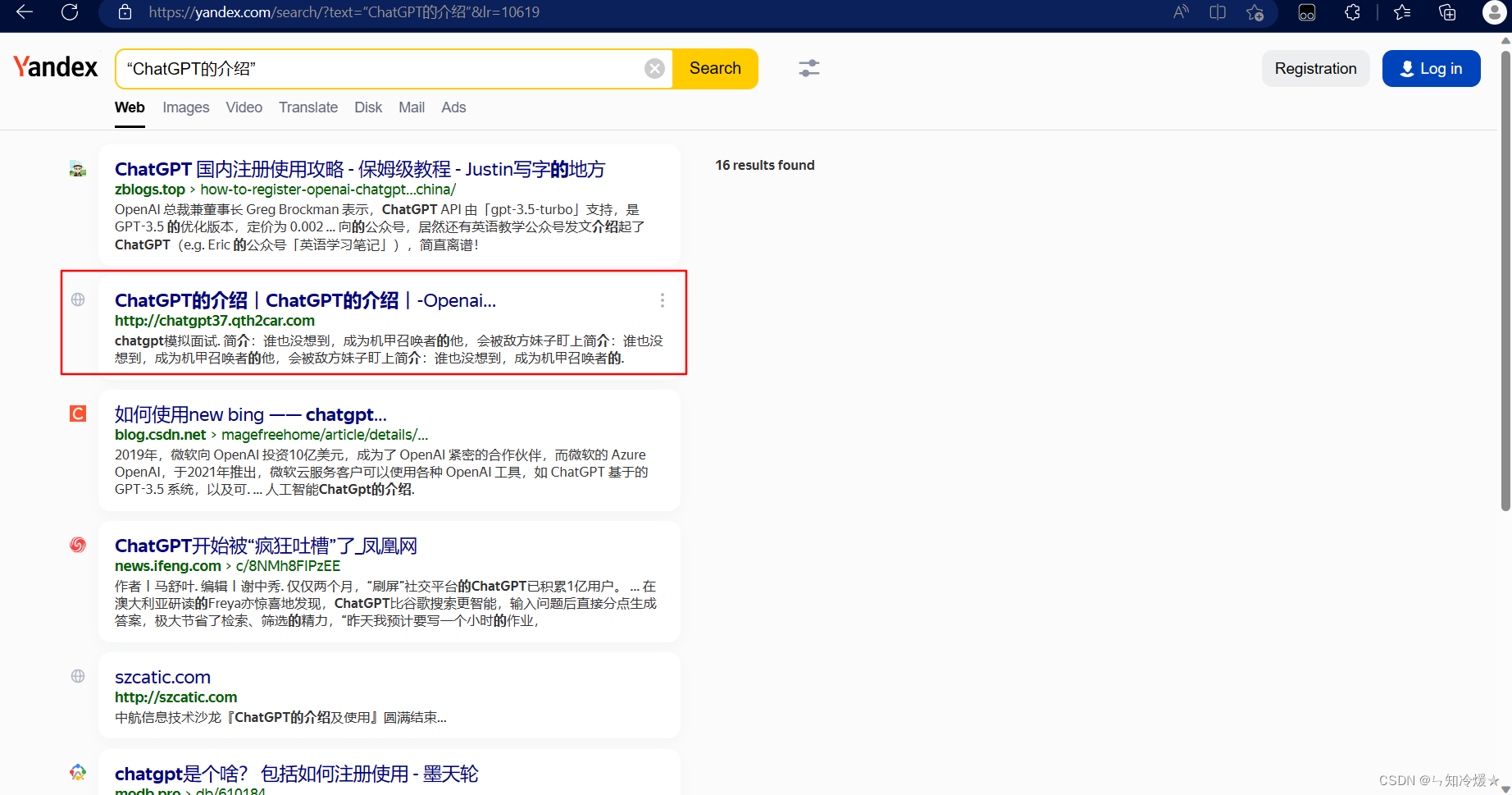Viewport: 1512px width, 795px height.
Task: Click the scrollbar down arrow
Action: 1505,788
